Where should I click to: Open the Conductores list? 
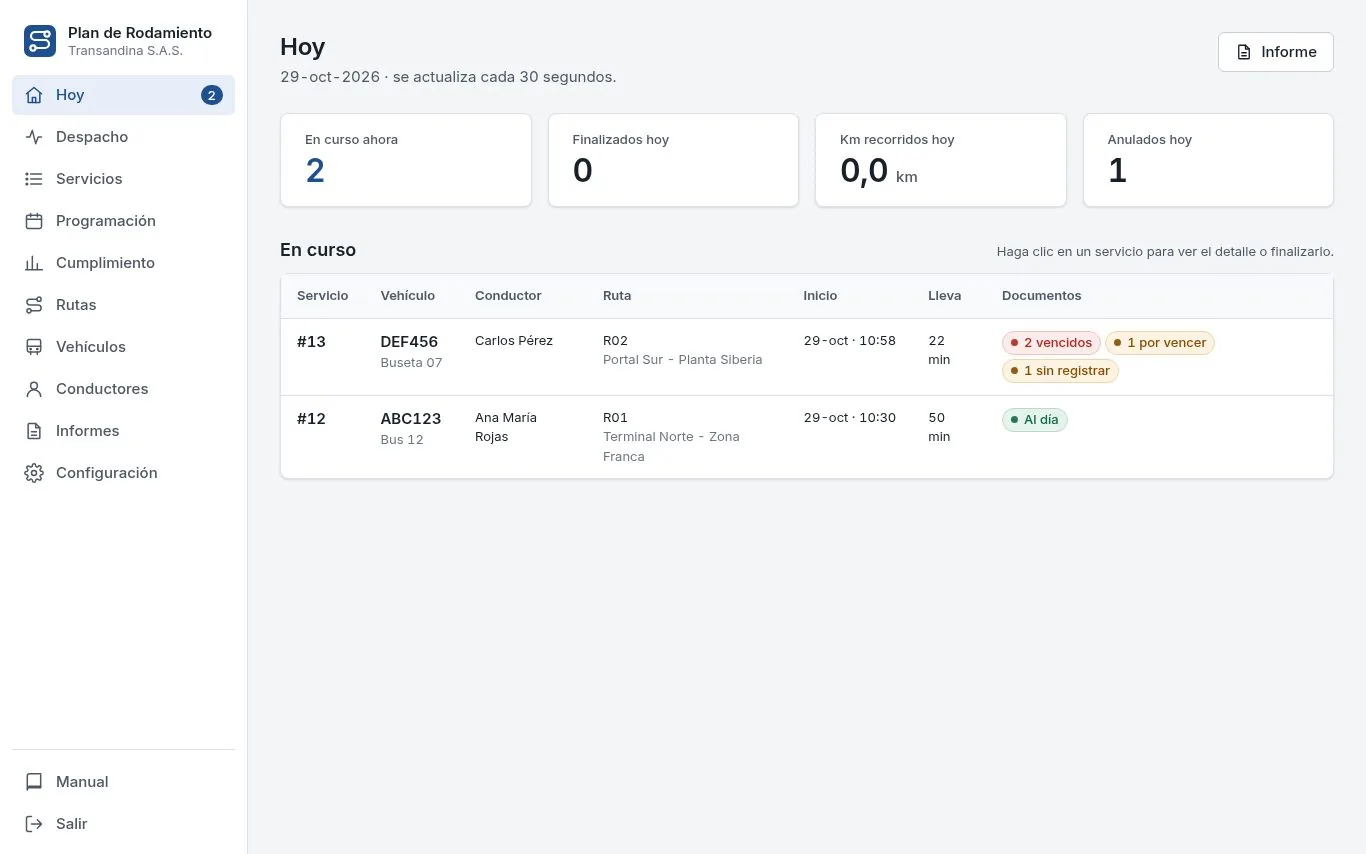[x=123, y=389]
